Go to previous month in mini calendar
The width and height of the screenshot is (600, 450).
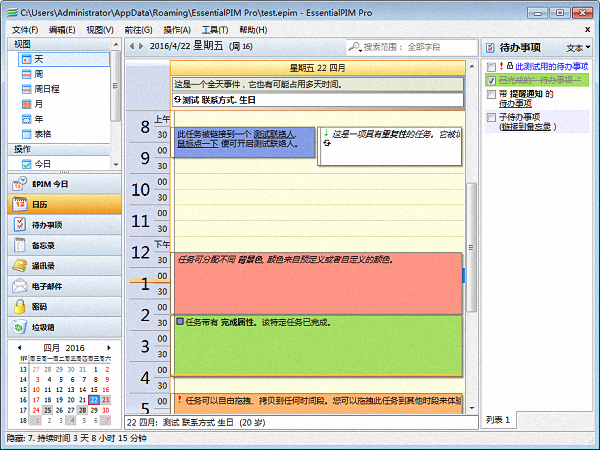[20, 348]
